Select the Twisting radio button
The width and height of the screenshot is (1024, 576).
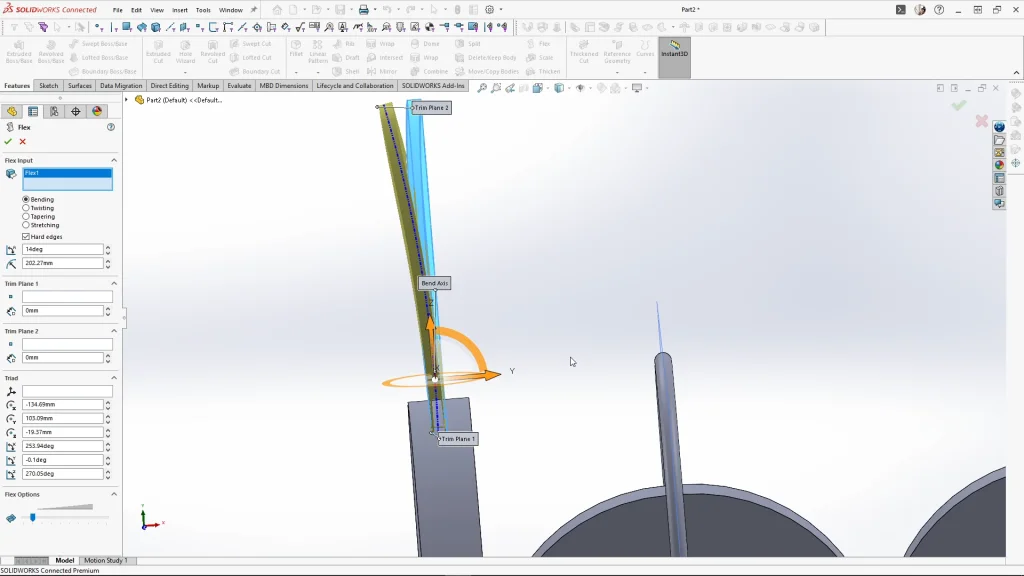(x=26, y=208)
